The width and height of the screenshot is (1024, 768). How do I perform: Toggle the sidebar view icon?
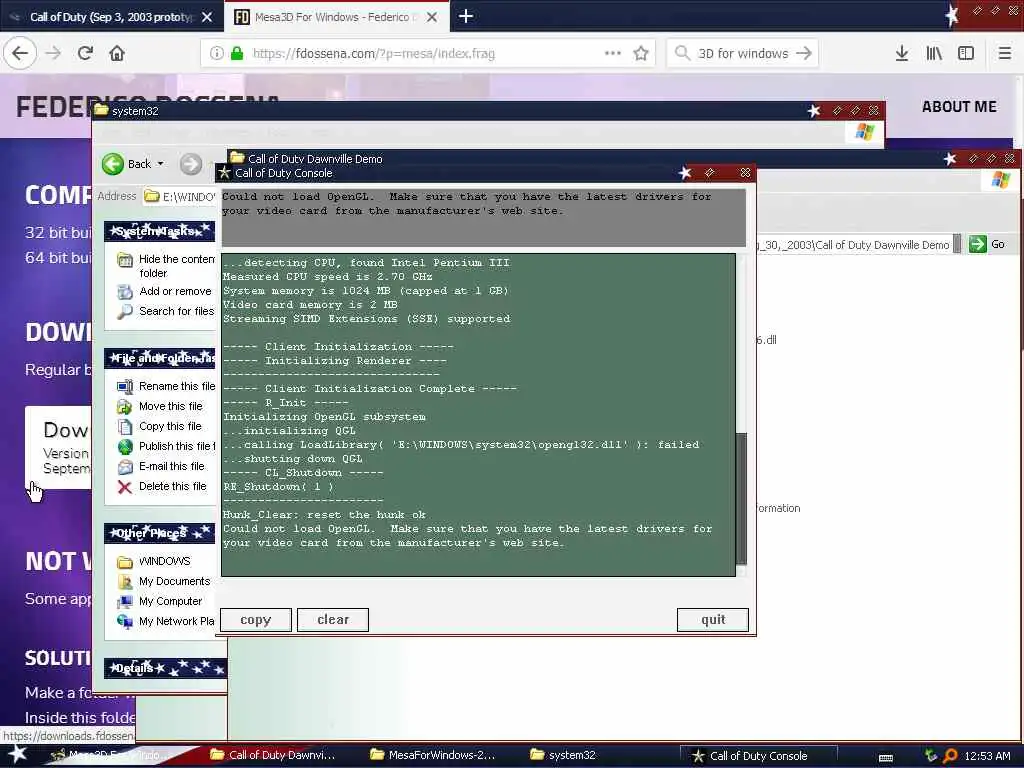[x=966, y=53]
